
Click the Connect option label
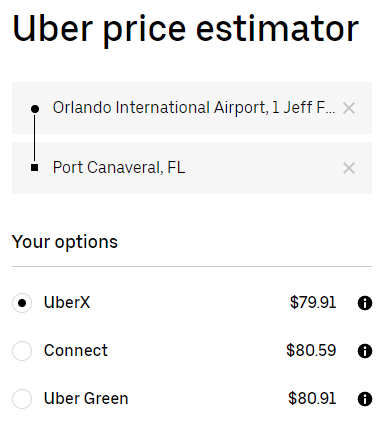76,351
